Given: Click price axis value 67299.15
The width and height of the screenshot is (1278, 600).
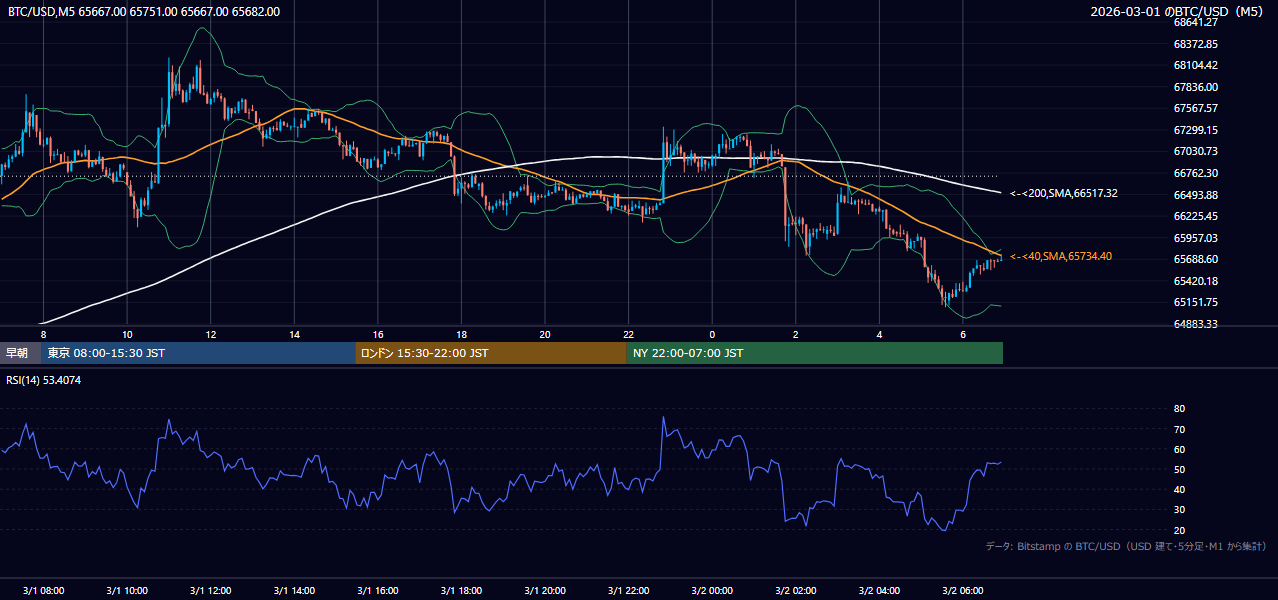Looking at the screenshot, I should click(x=1195, y=130).
